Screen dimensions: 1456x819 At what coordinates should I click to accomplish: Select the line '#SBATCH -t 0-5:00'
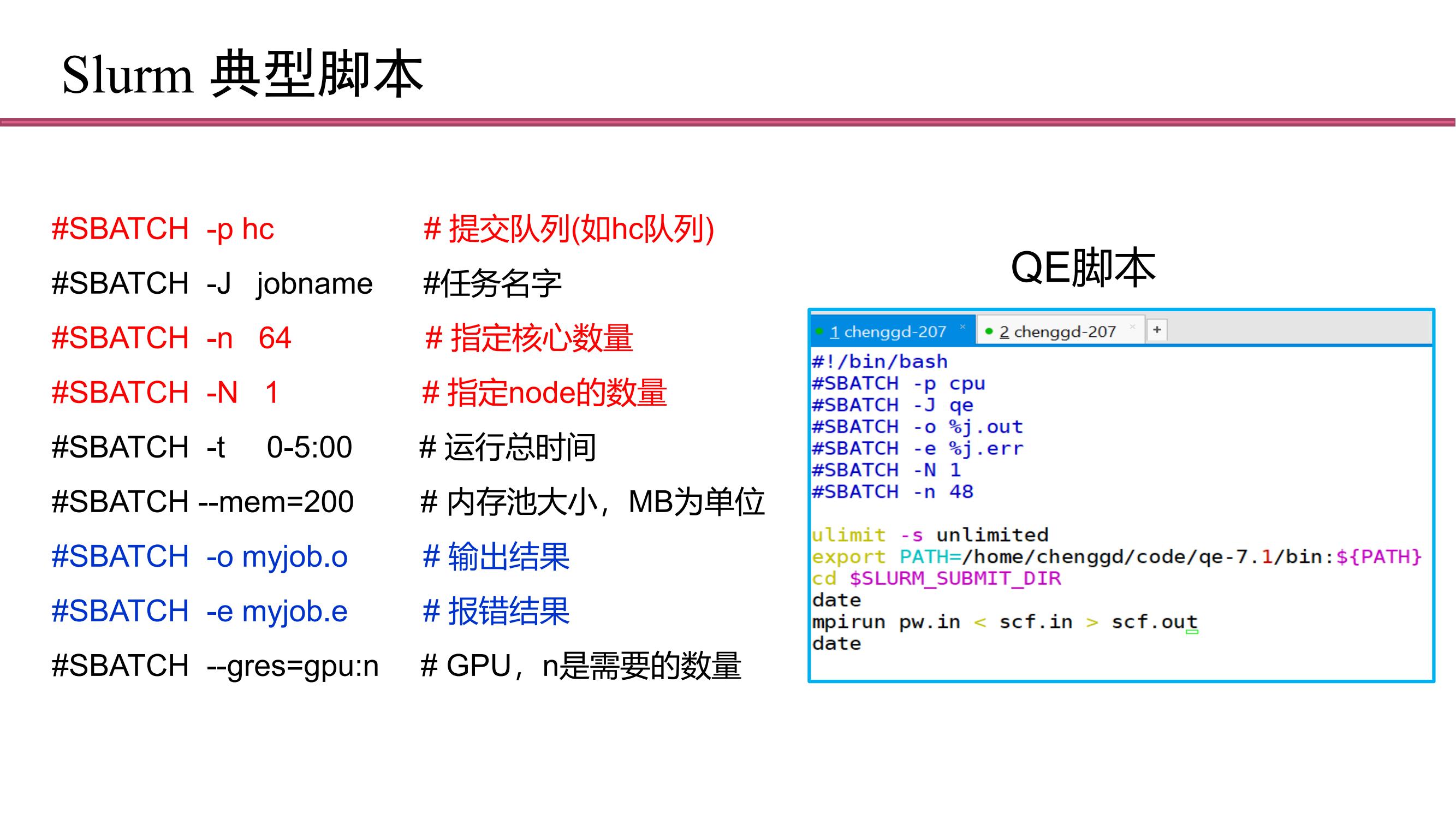(202, 447)
